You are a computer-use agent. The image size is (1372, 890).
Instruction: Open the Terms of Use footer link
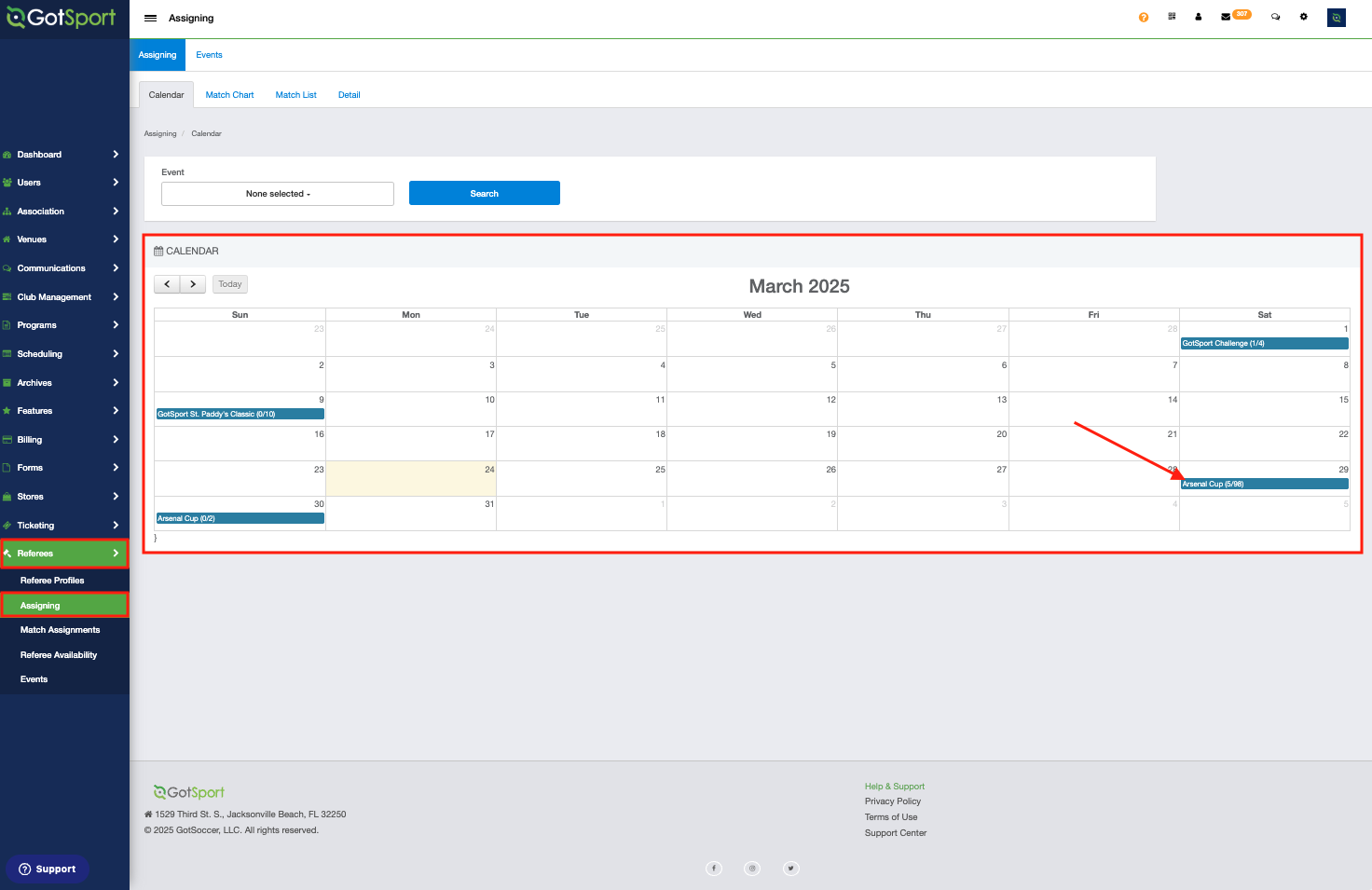pos(891,817)
